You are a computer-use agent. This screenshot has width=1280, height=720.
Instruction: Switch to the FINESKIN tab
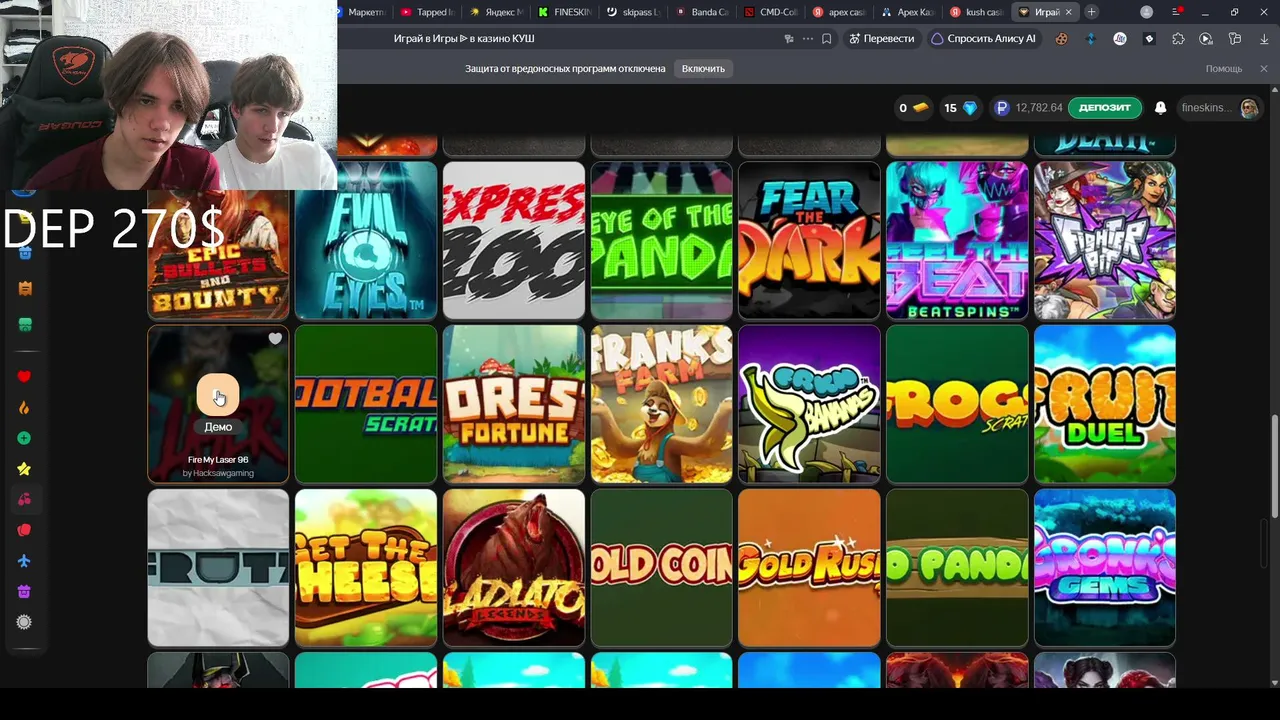[x=565, y=12]
